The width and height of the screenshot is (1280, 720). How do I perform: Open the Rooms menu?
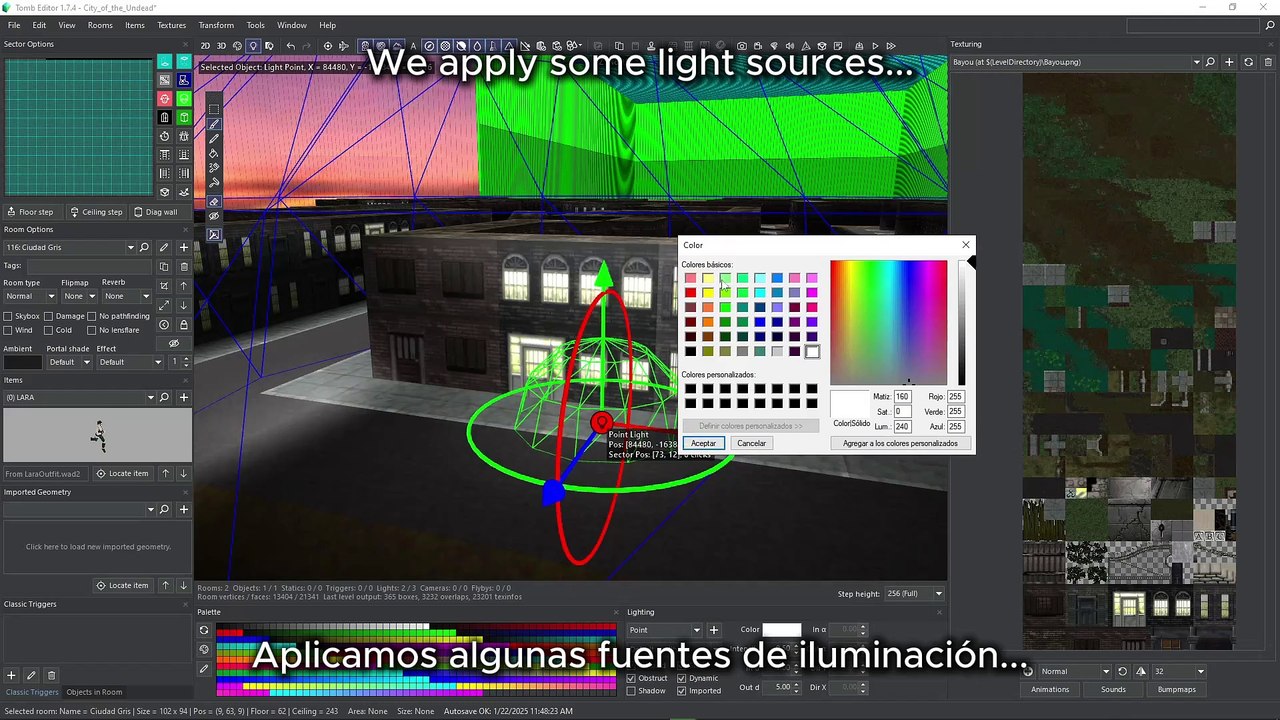point(100,25)
